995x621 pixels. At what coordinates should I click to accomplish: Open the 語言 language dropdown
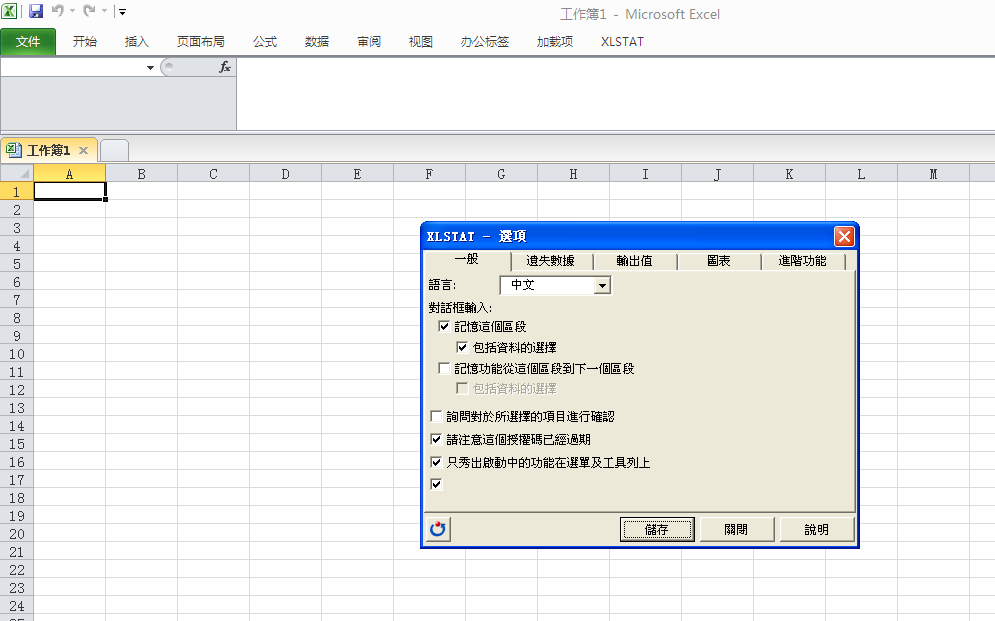(x=602, y=285)
